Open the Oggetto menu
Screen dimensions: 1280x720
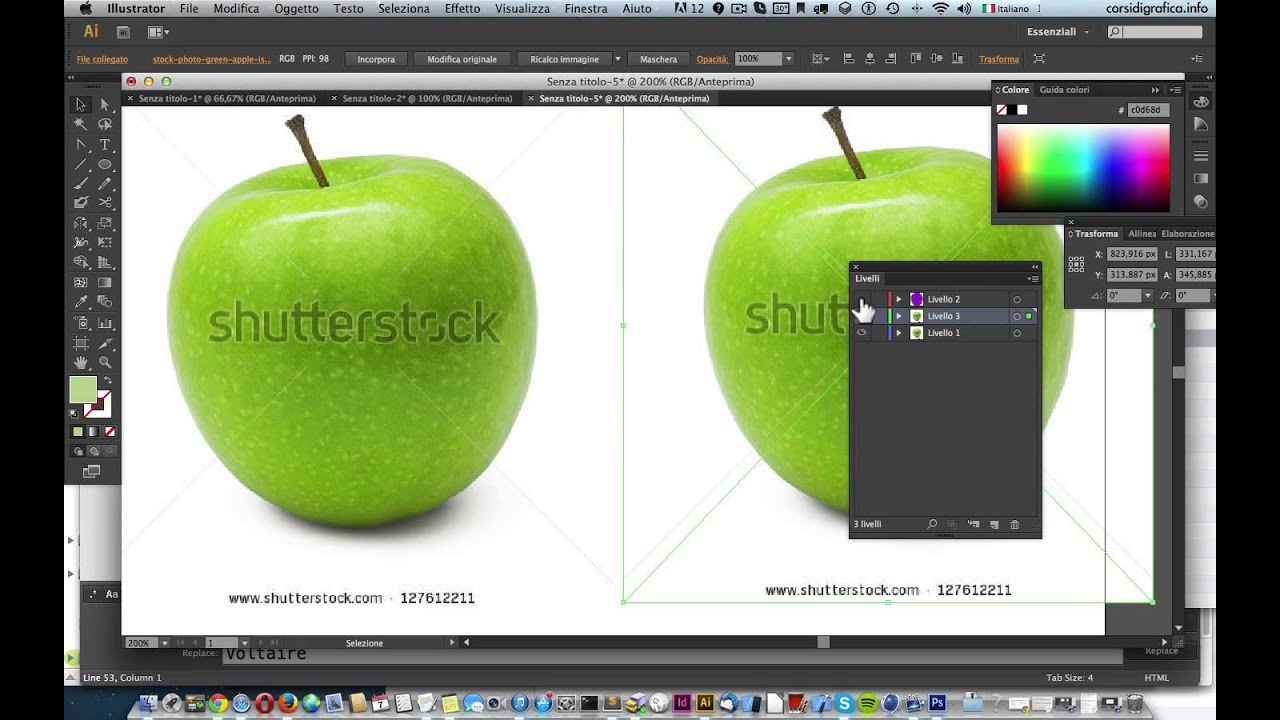[x=296, y=8]
